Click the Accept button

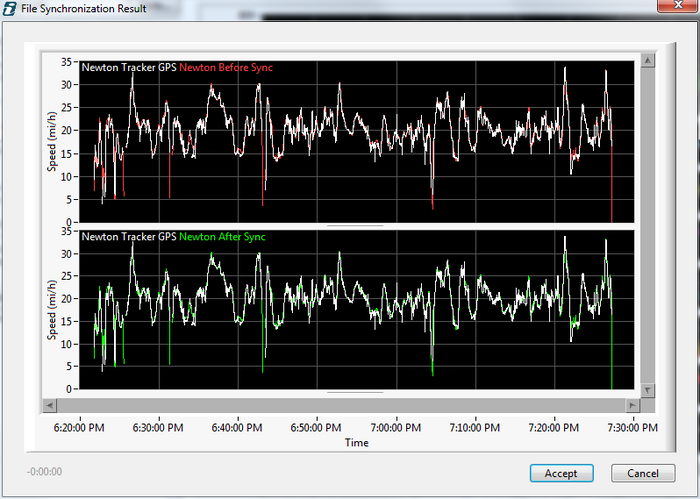coord(562,473)
